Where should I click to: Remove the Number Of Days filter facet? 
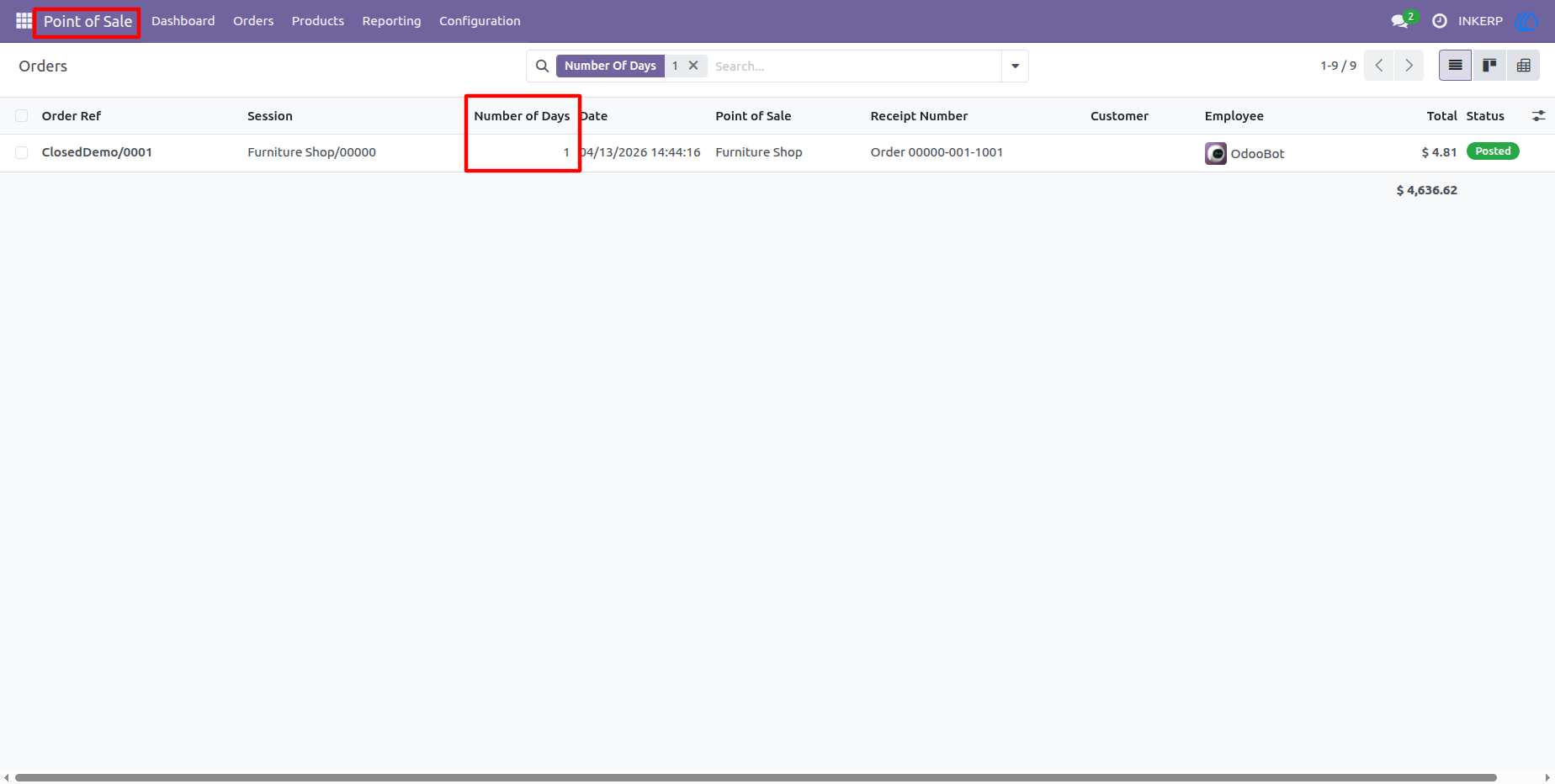693,66
